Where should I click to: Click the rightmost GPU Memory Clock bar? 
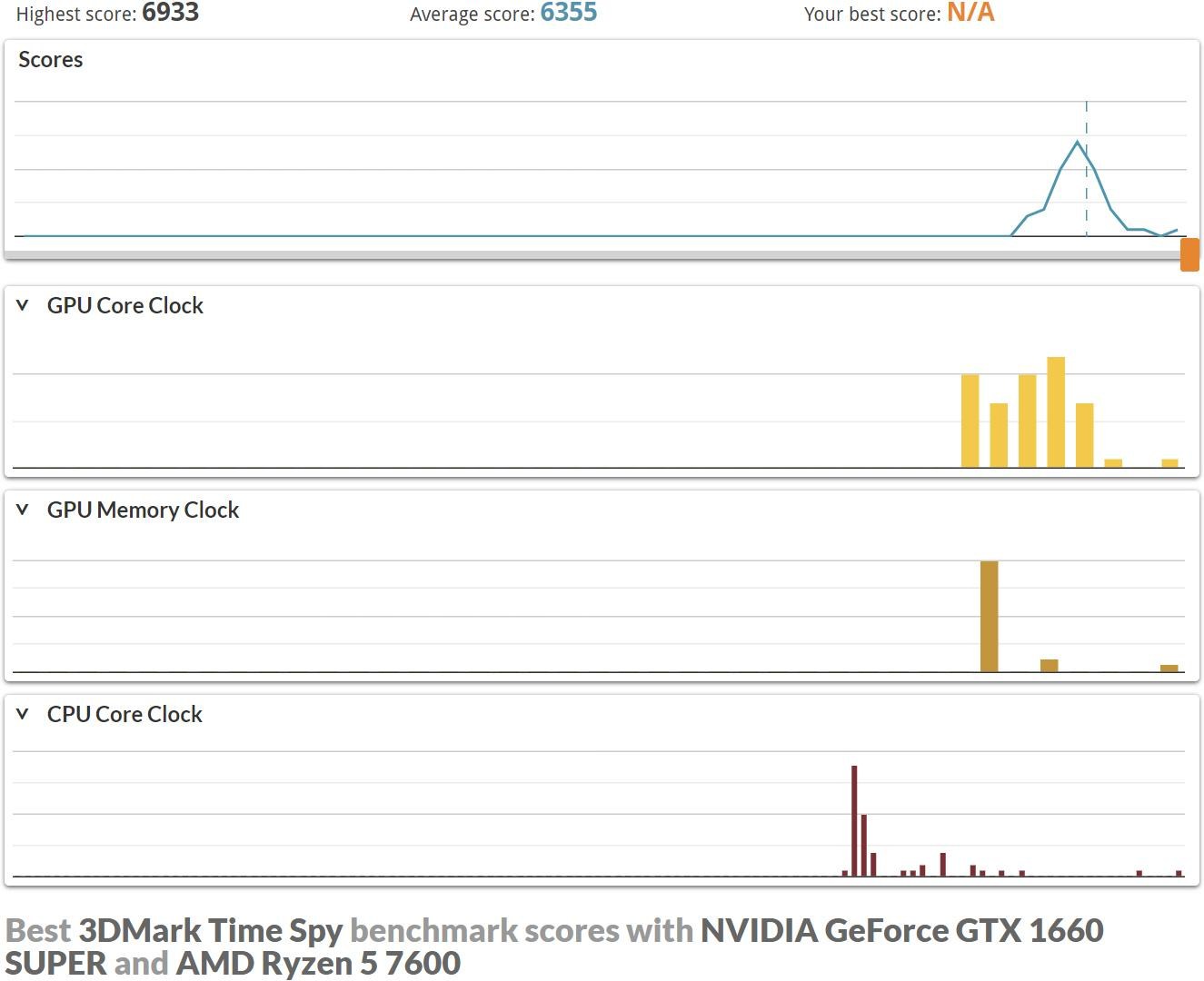point(1169,668)
